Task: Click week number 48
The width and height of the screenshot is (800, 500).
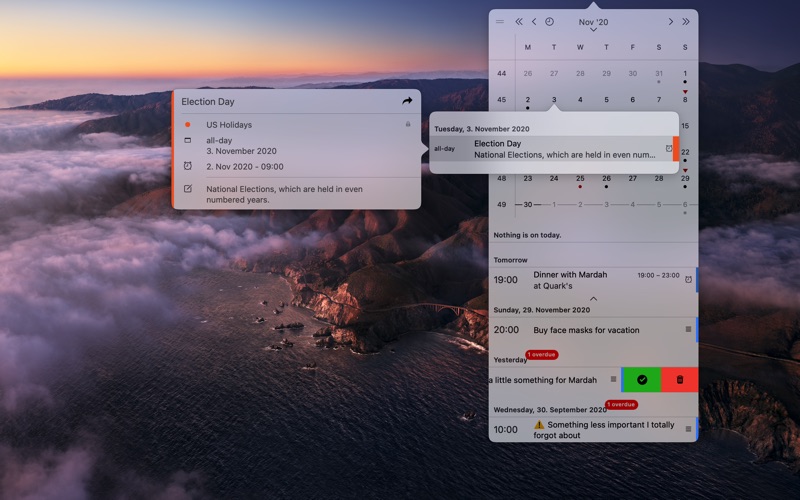Action: pos(502,179)
